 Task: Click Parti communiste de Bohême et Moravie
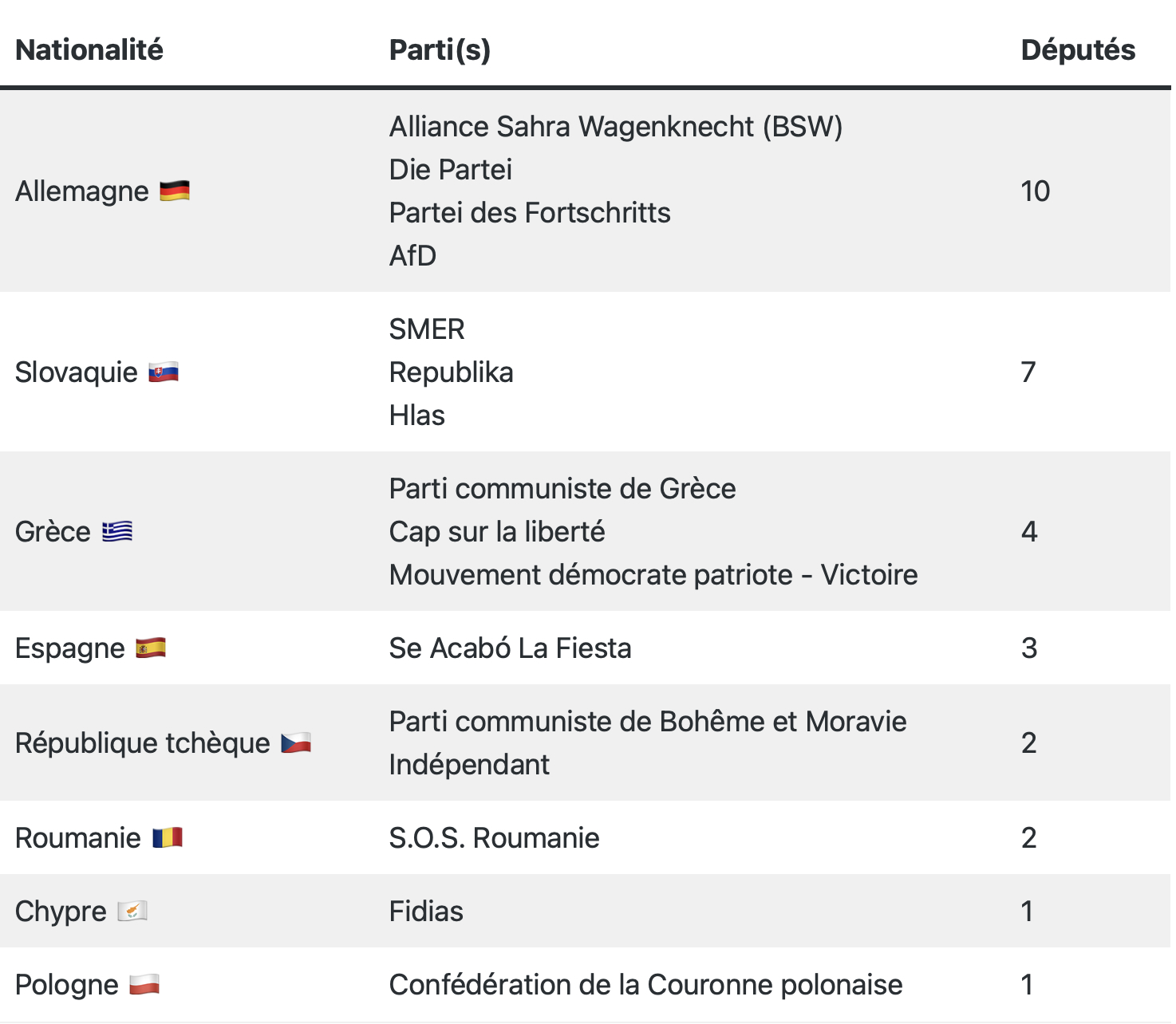(648, 722)
